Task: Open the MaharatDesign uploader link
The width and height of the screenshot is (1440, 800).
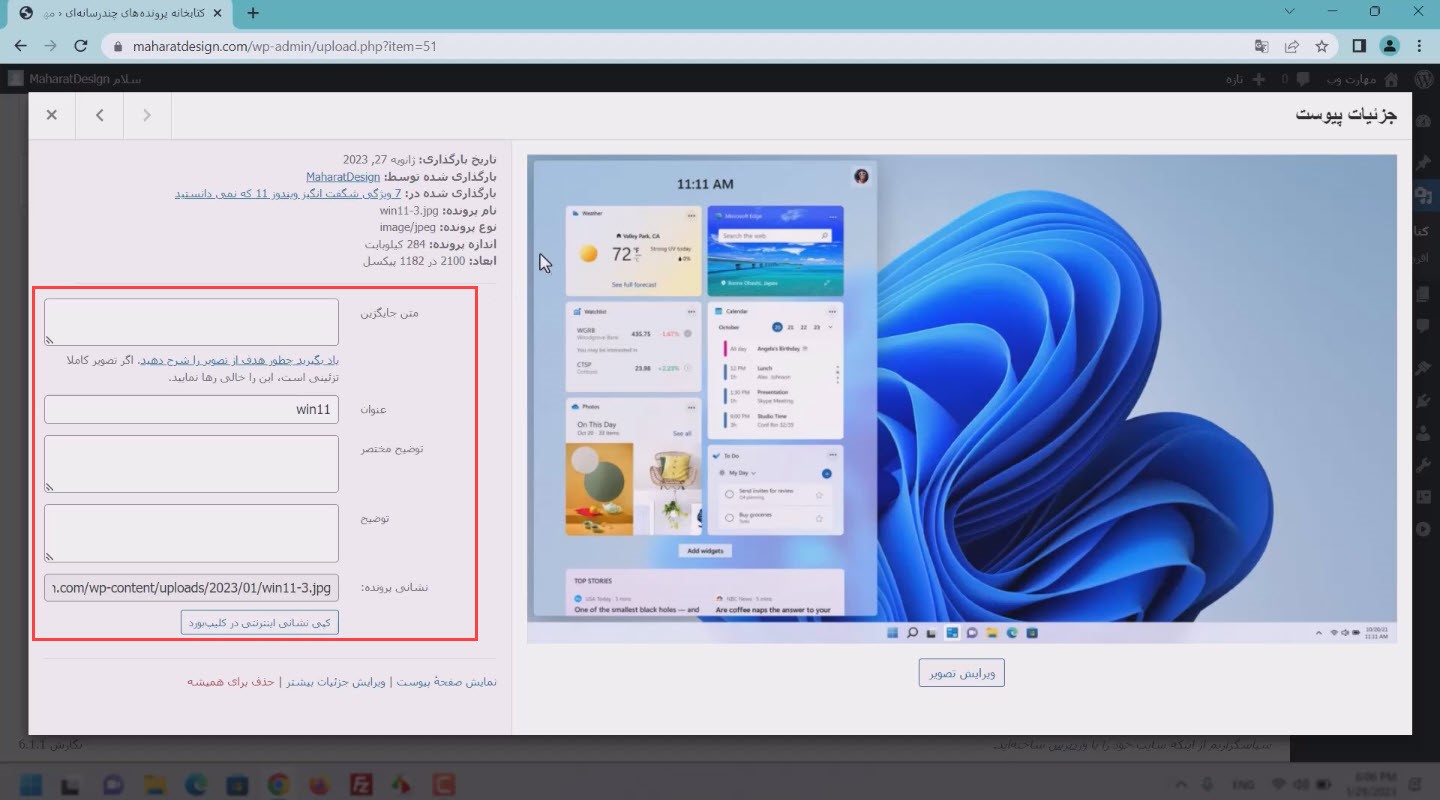Action: coord(343,176)
